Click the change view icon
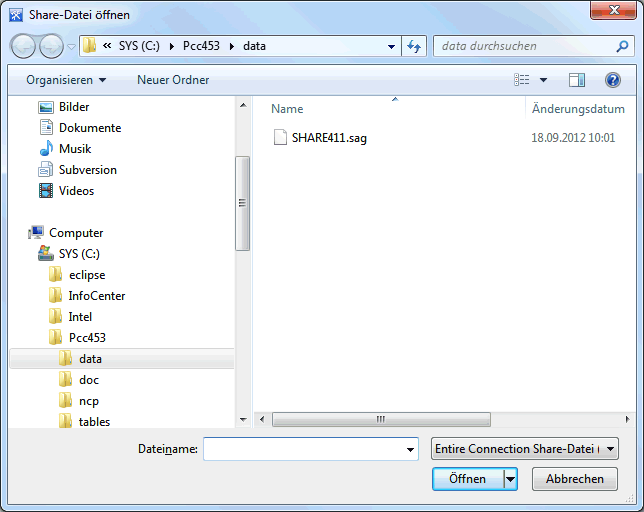Viewport: 644px width, 512px height. pyautogui.click(x=522, y=80)
